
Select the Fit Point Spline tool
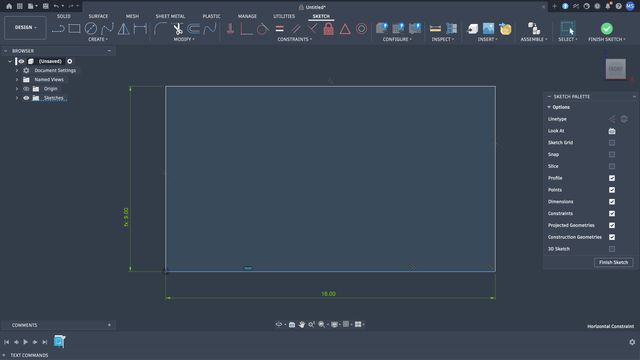[107, 29]
